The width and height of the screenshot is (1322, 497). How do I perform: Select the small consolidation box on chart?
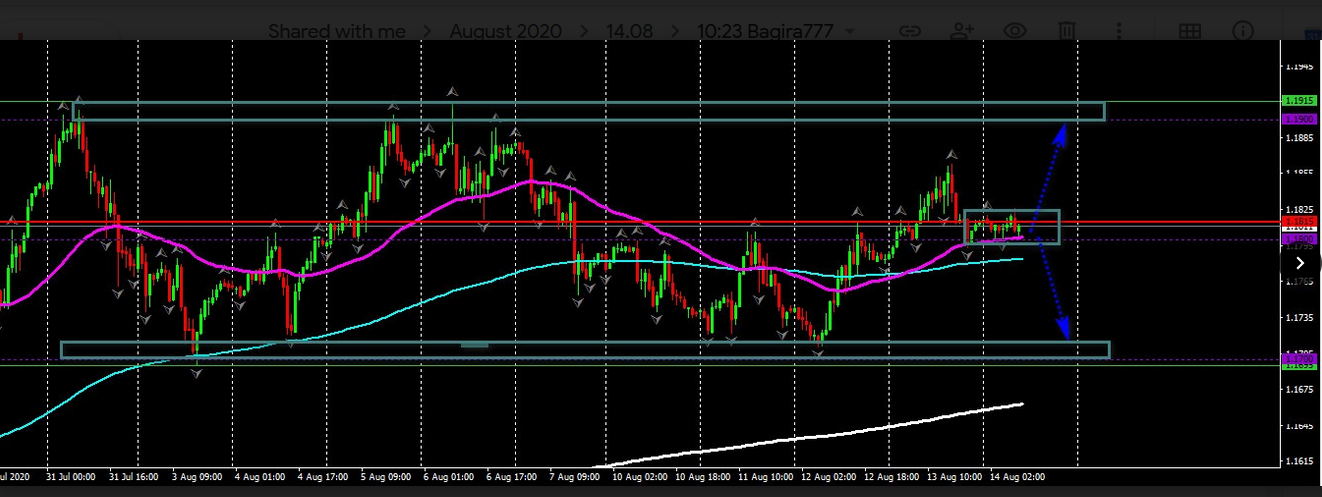[x=1011, y=227]
